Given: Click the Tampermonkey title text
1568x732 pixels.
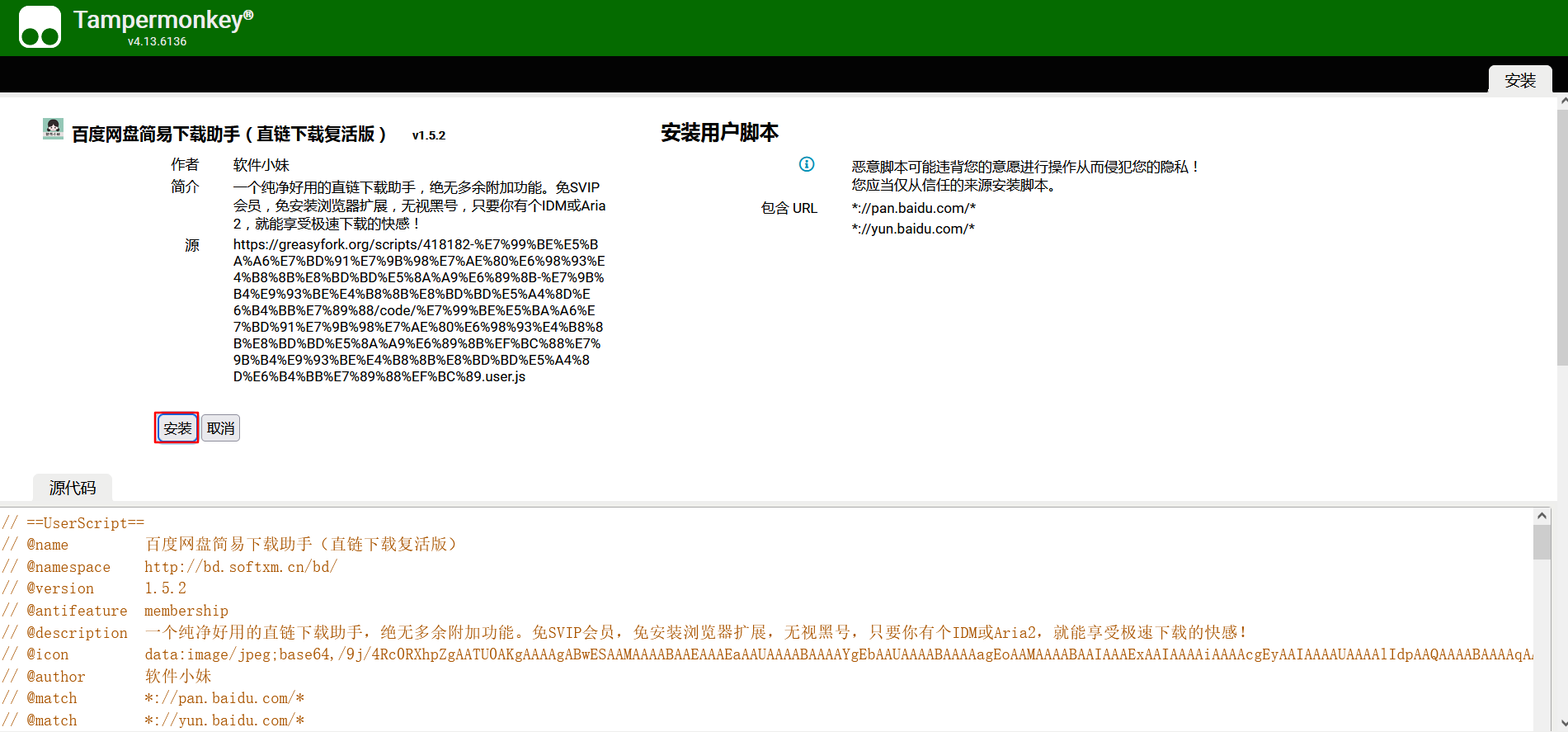Looking at the screenshot, I should pyautogui.click(x=163, y=19).
